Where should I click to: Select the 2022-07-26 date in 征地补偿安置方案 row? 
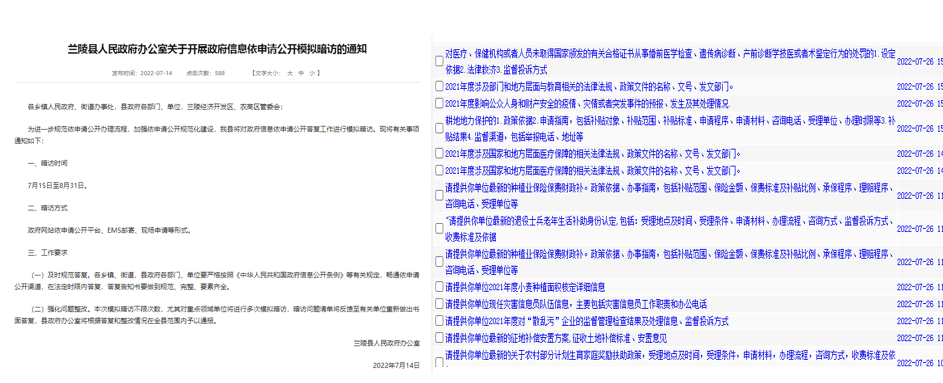pos(915,338)
